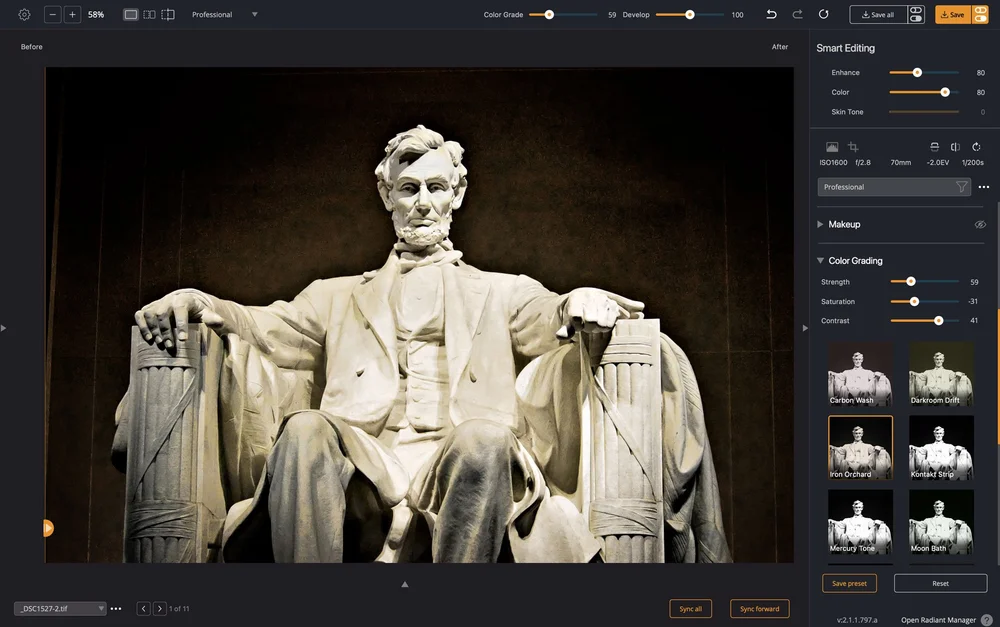Open the _DSC1527-2.tif file dropdown

click(x=60, y=609)
